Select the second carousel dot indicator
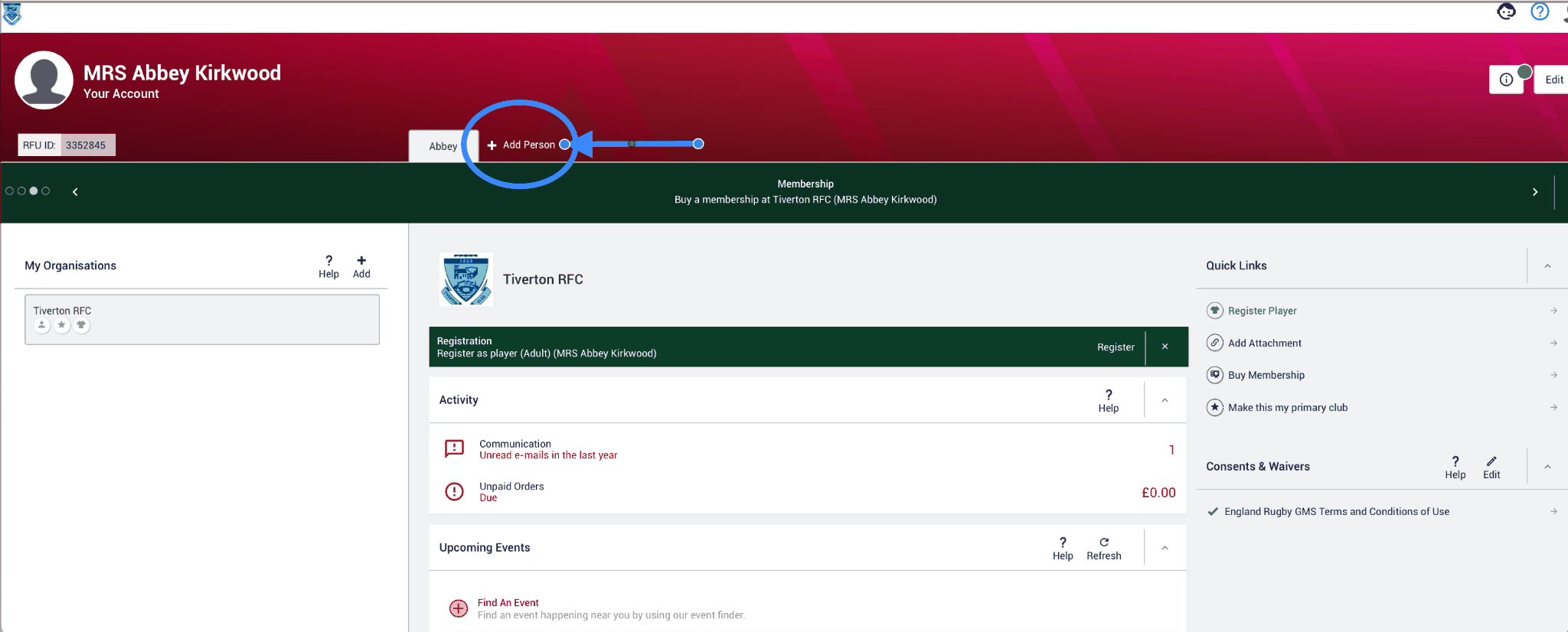The image size is (1568, 632). (x=21, y=191)
